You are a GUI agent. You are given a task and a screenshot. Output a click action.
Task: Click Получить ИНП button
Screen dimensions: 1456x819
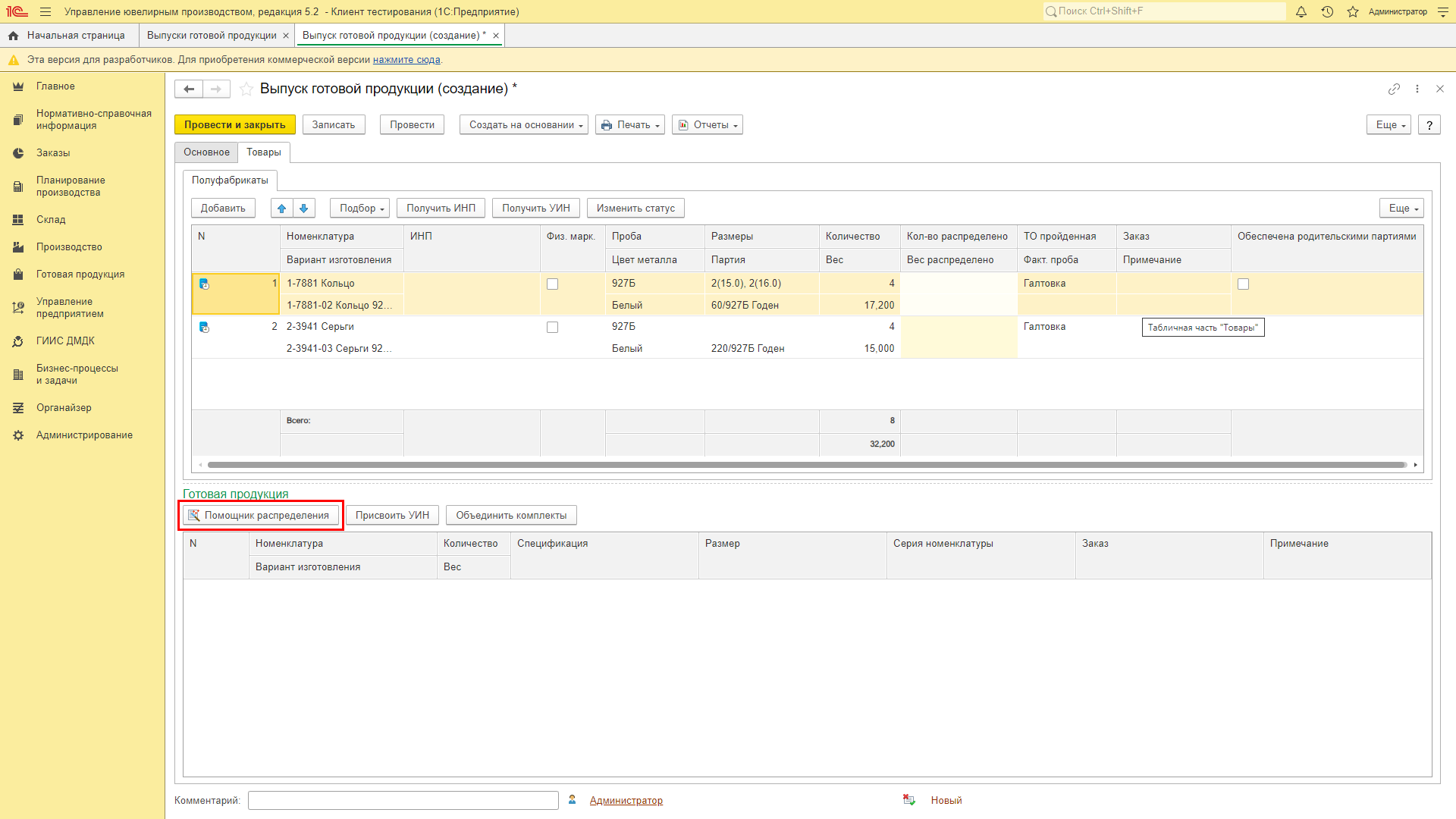[x=441, y=208]
